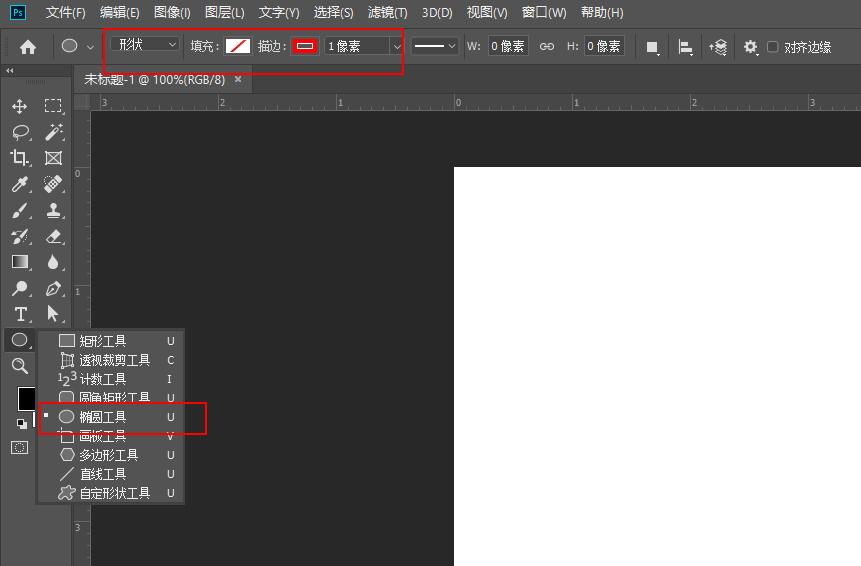Select 直线工具 in the shape flyout
Image resolution: width=861 pixels, height=566 pixels.
(x=102, y=474)
